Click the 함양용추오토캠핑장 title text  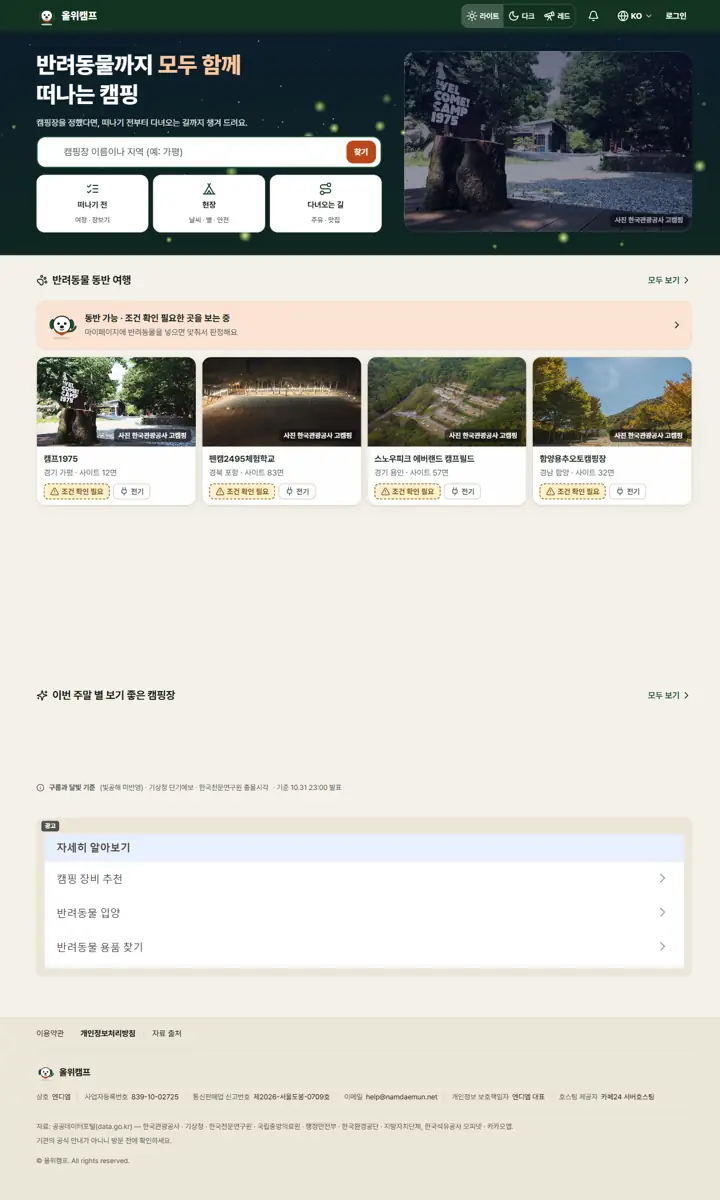pyautogui.click(x=573, y=459)
